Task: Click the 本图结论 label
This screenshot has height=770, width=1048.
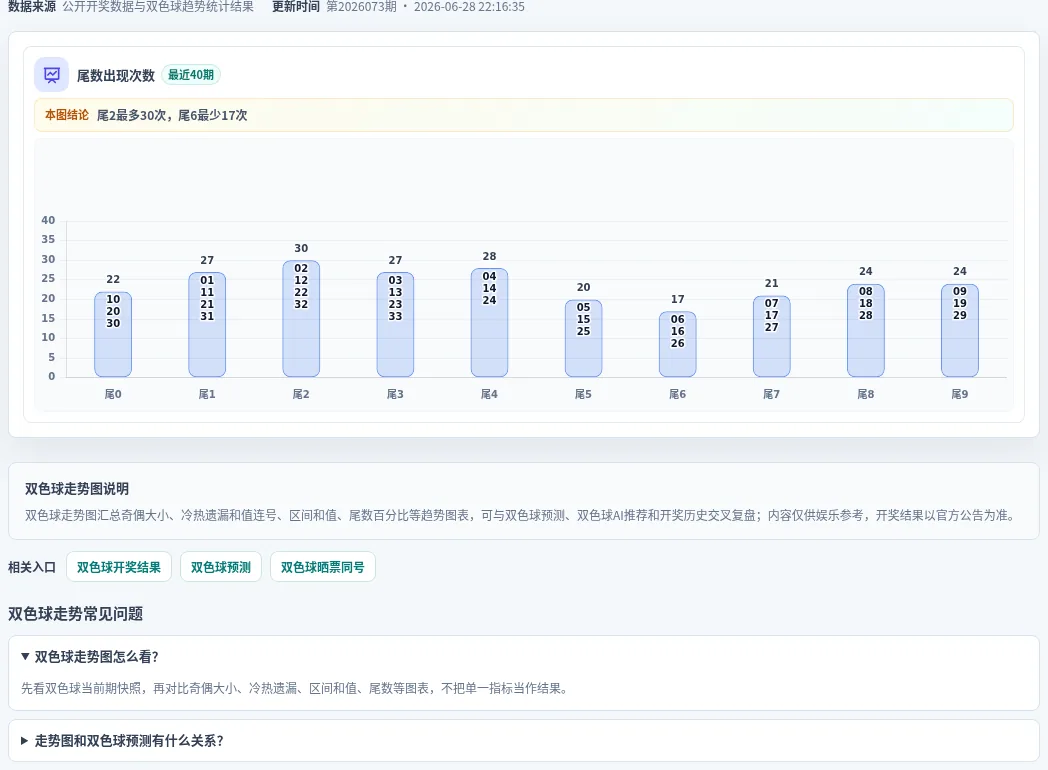Action: tap(67, 115)
